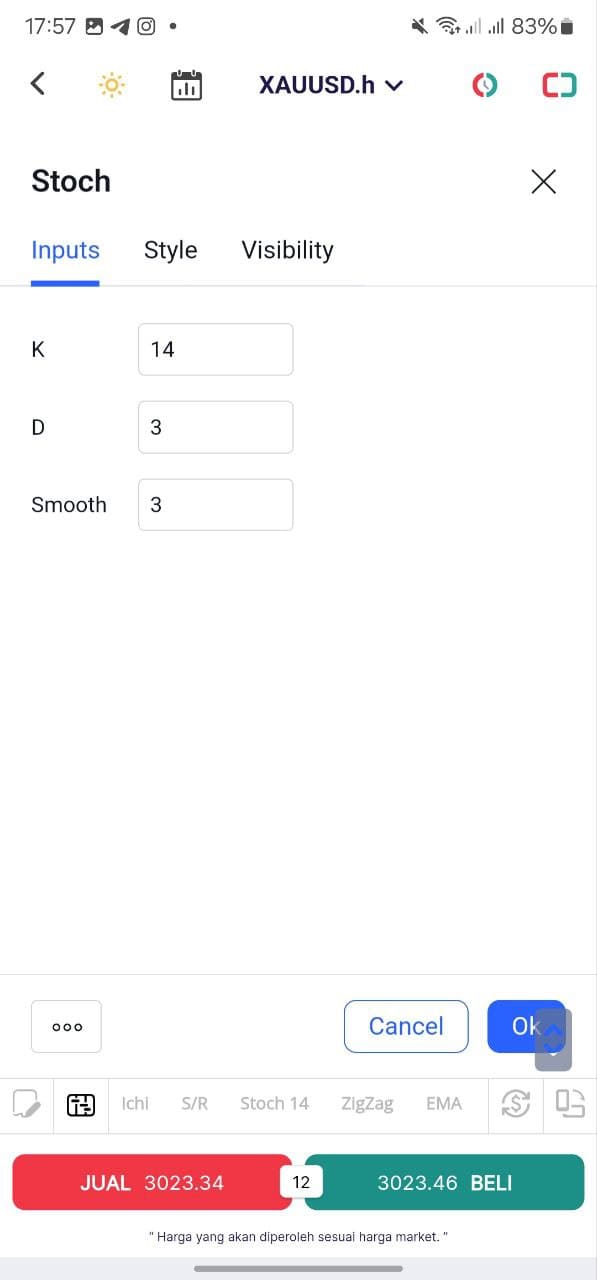Focus the K input field
This screenshot has width=597, height=1280.
pyautogui.click(x=216, y=349)
